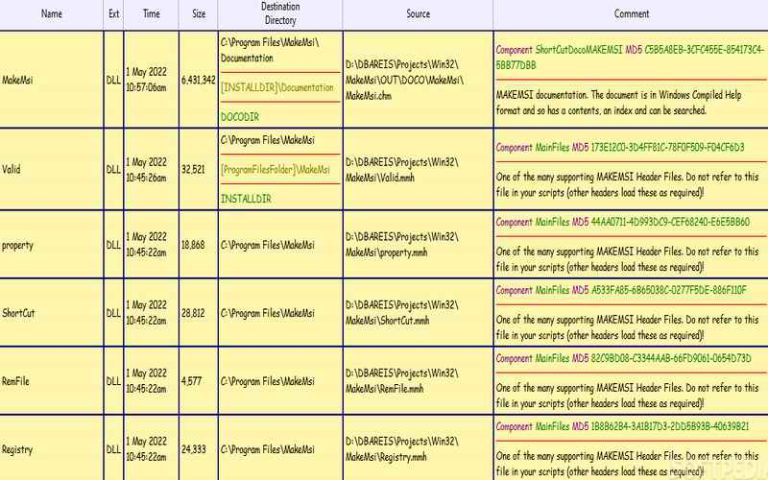768x480 pixels.
Task: Click the Time column header
Action: (151, 14)
